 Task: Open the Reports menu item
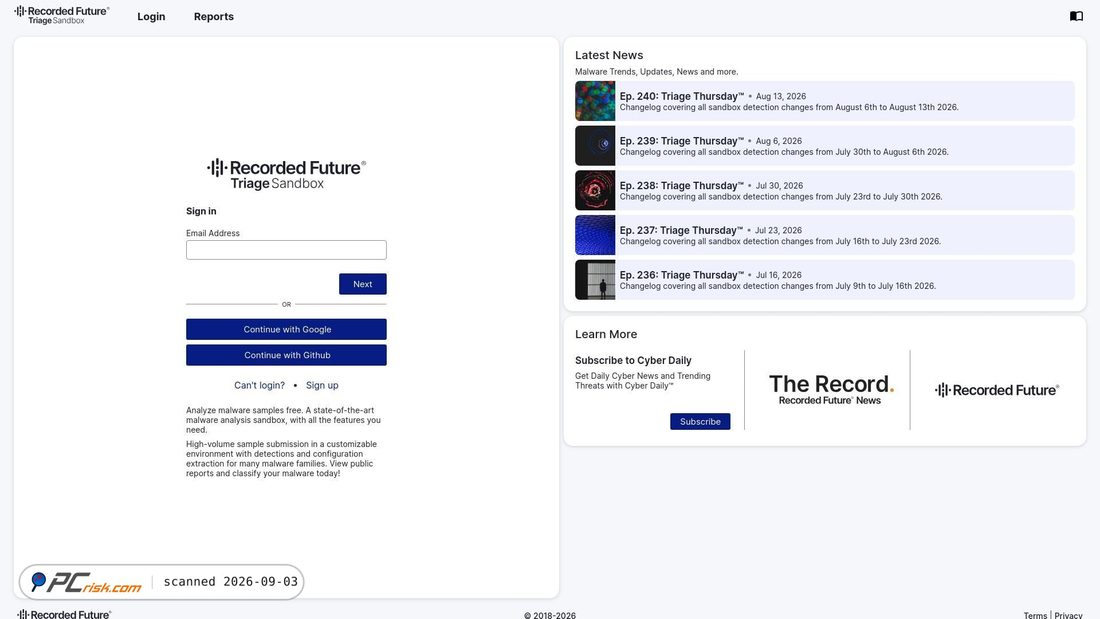click(x=213, y=16)
